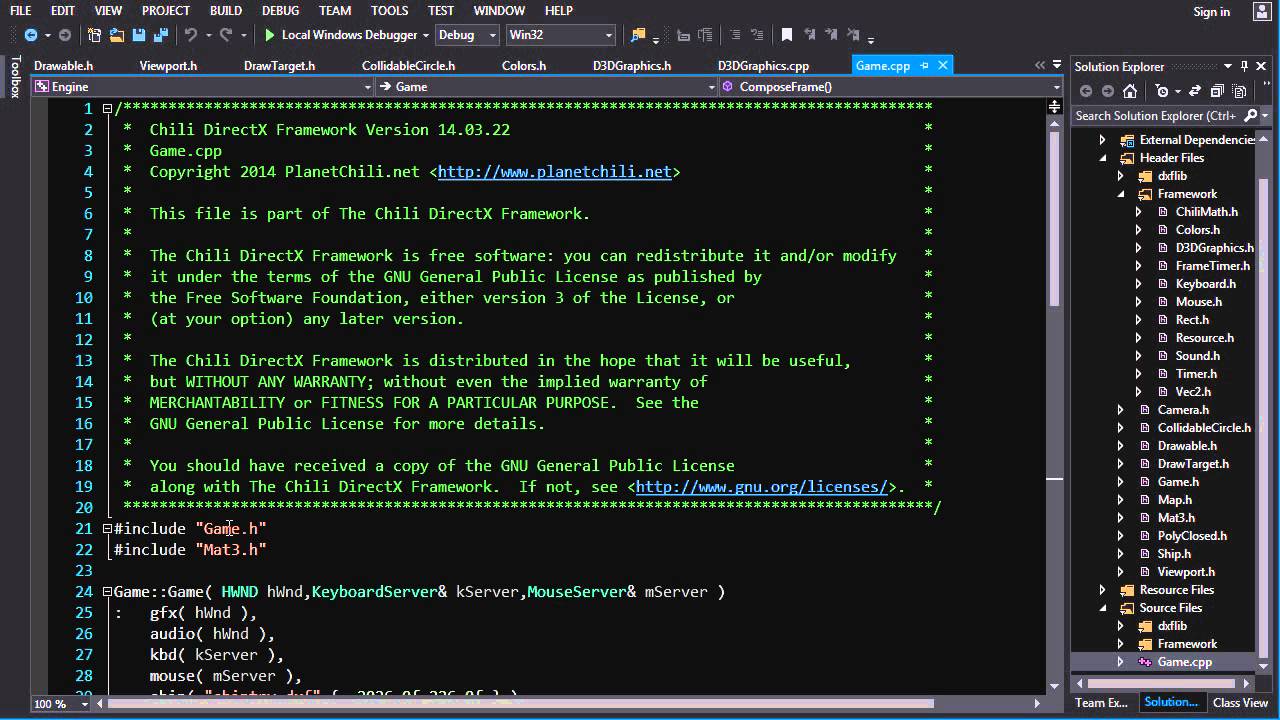The width and height of the screenshot is (1280, 720).
Task: Start debugging with the green play icon
Action: coord(269,35)
